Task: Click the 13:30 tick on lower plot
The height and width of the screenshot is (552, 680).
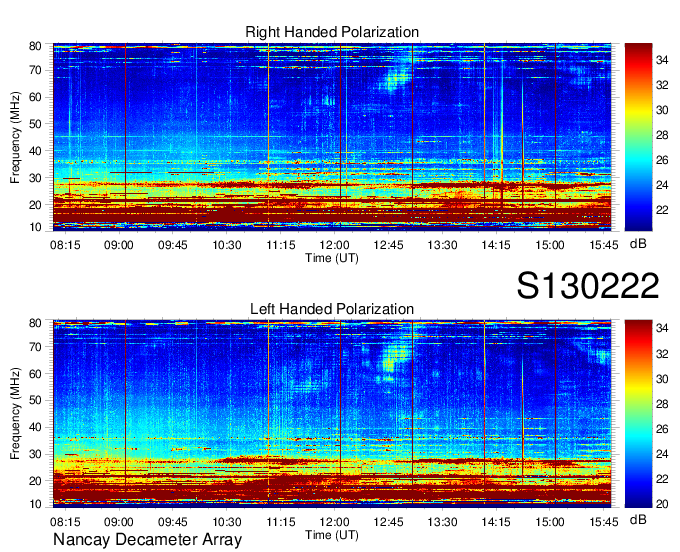Action: [442, 522]
